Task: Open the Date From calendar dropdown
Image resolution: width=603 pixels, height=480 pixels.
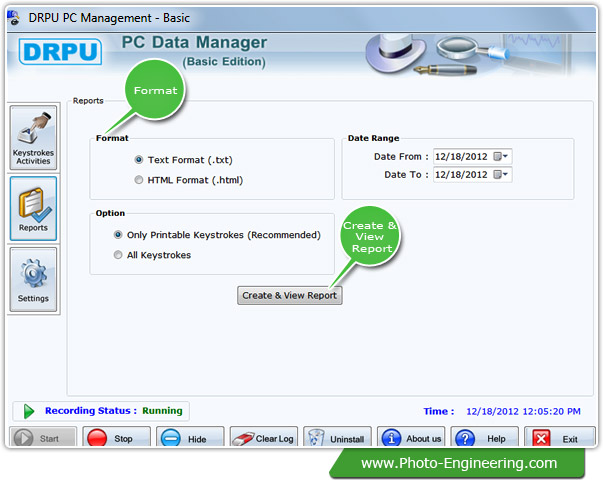Action: [x=501, y=157]
